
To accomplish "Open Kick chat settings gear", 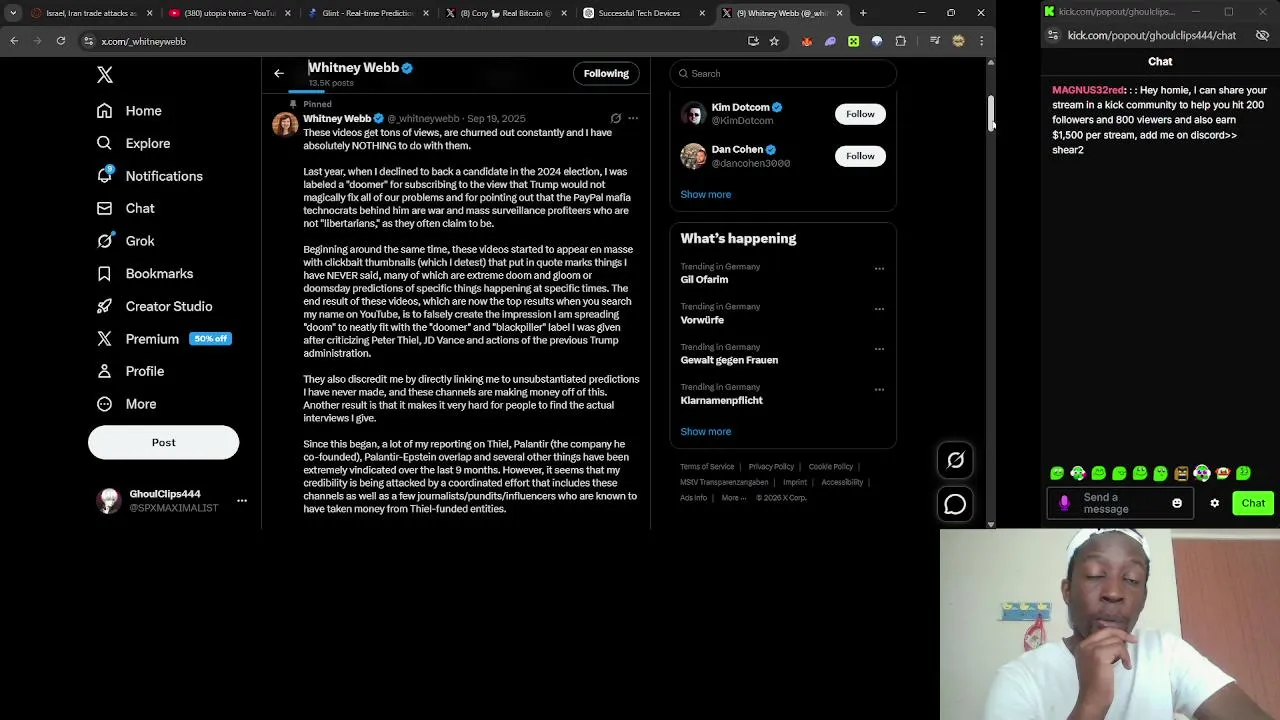I will [1215, 503].
